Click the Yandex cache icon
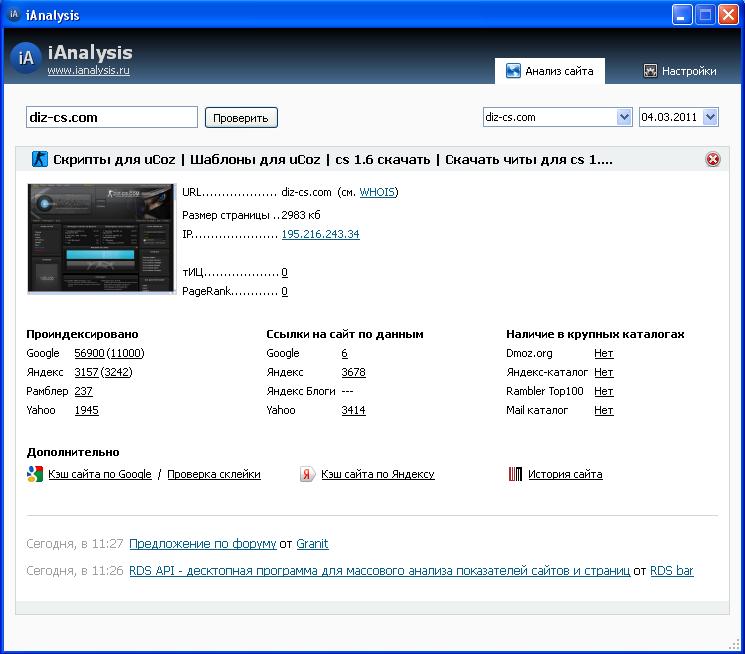 (x=308, y=474)
